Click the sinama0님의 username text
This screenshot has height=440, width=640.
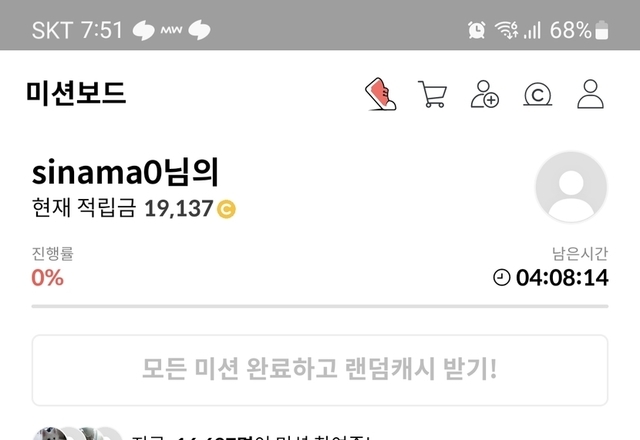pos(125,172)
